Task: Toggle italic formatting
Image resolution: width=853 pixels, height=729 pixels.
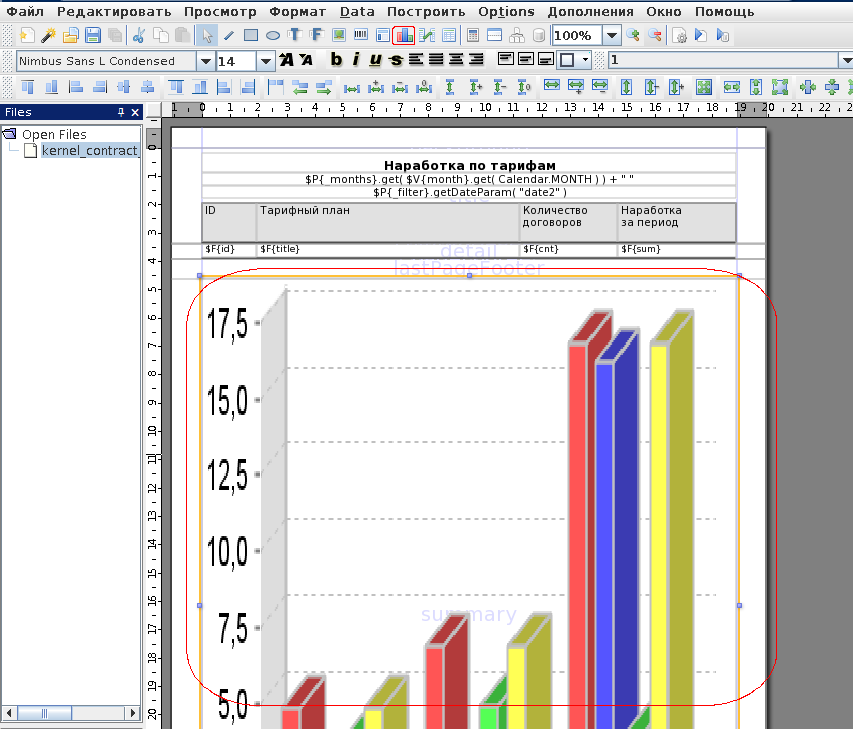Action: pos(356,60)
